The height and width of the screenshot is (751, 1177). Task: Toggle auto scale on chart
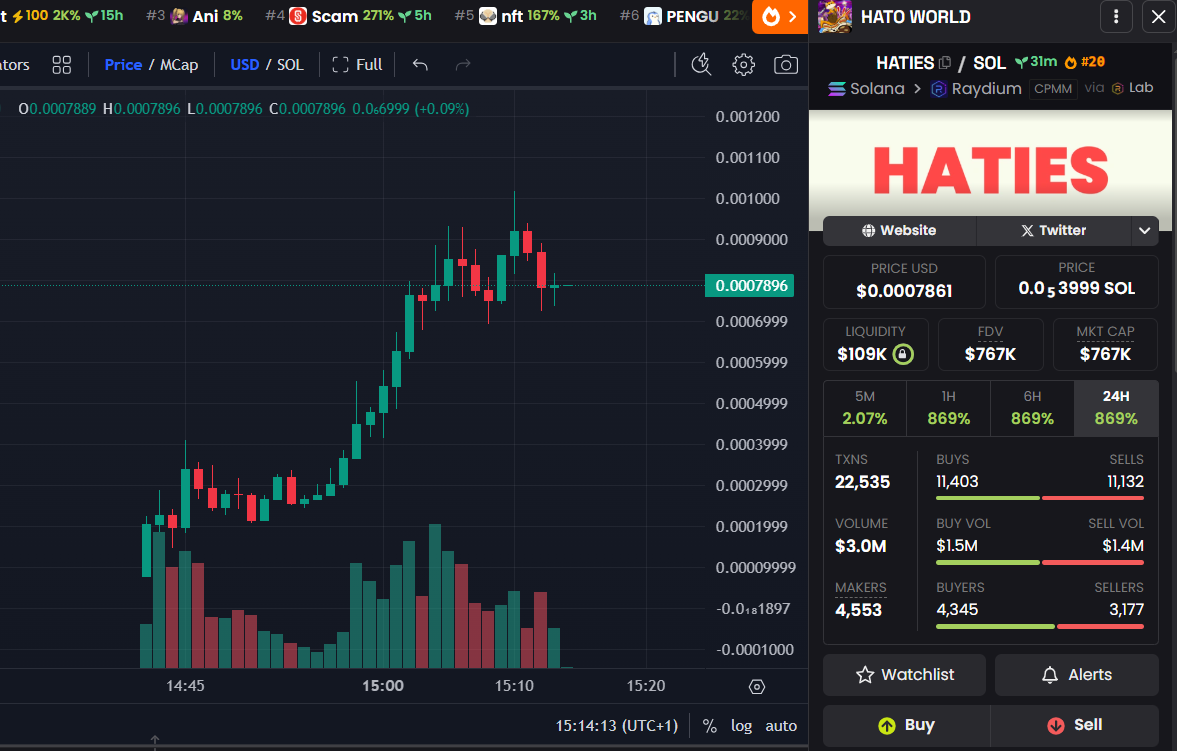point(781,725)
